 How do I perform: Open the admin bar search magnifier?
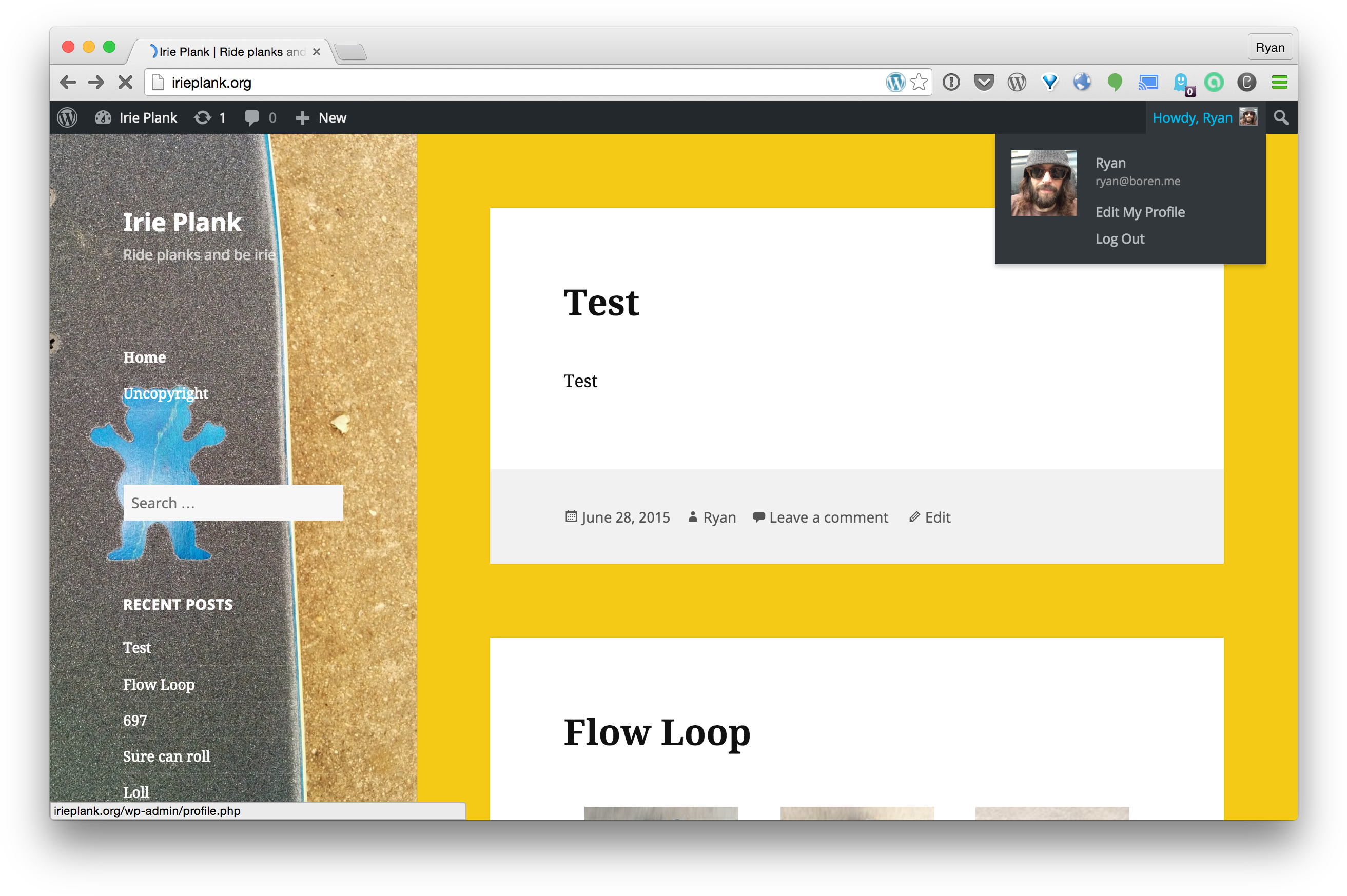(x=1281, y=118)
